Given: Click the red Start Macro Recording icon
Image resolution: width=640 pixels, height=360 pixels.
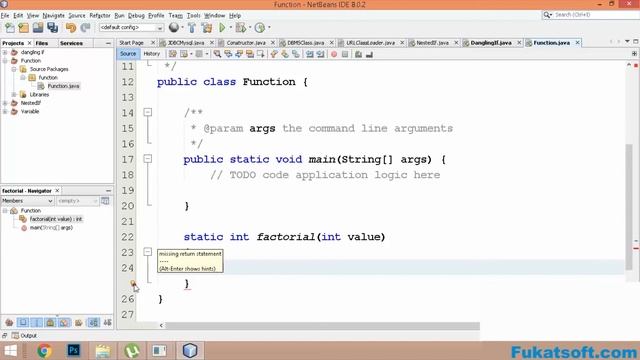Looking at the screenshot, I should [x=334, y=54].
